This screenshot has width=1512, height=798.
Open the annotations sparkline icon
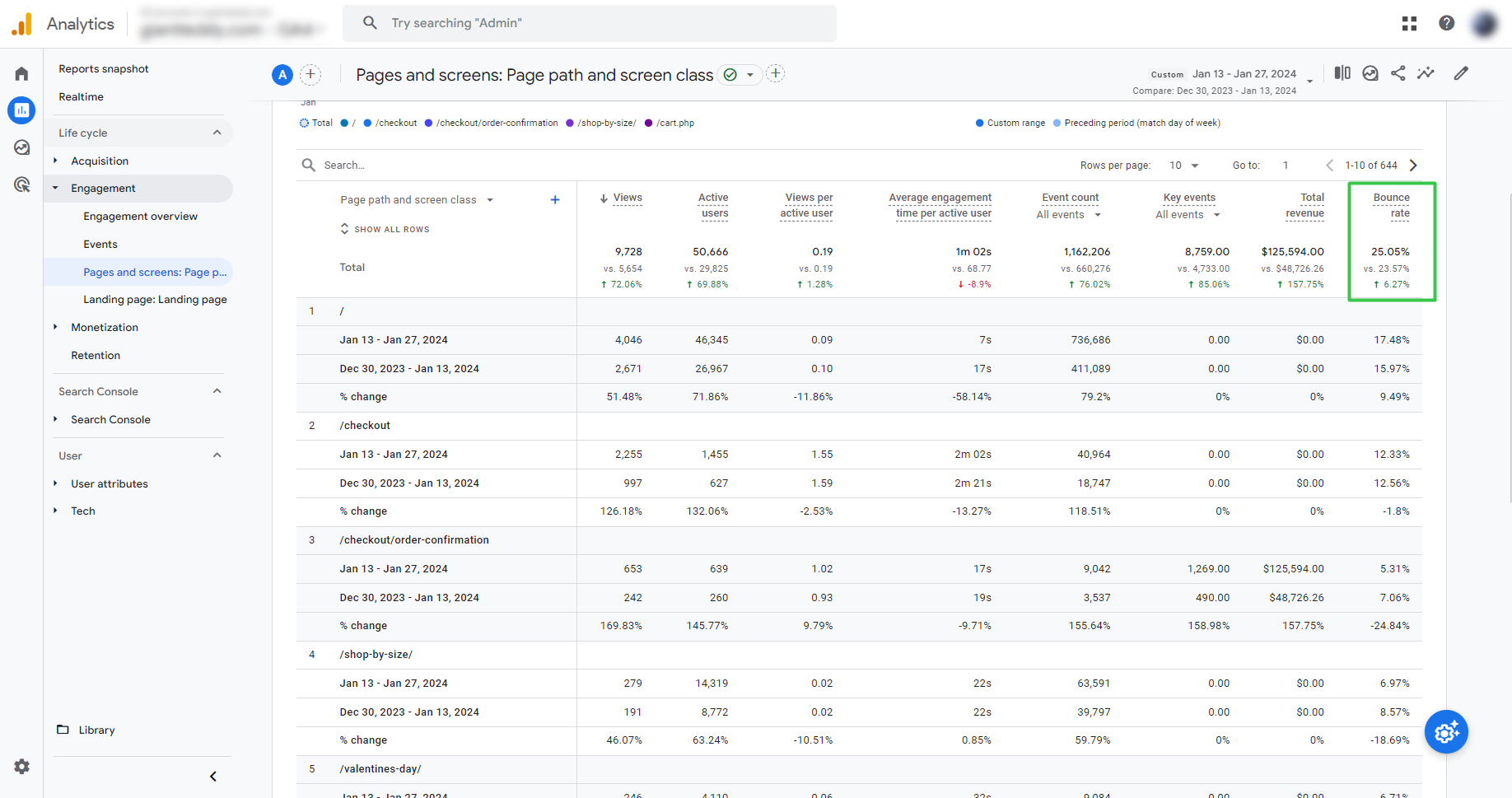pyautogui.click(x=1426, y=73)
